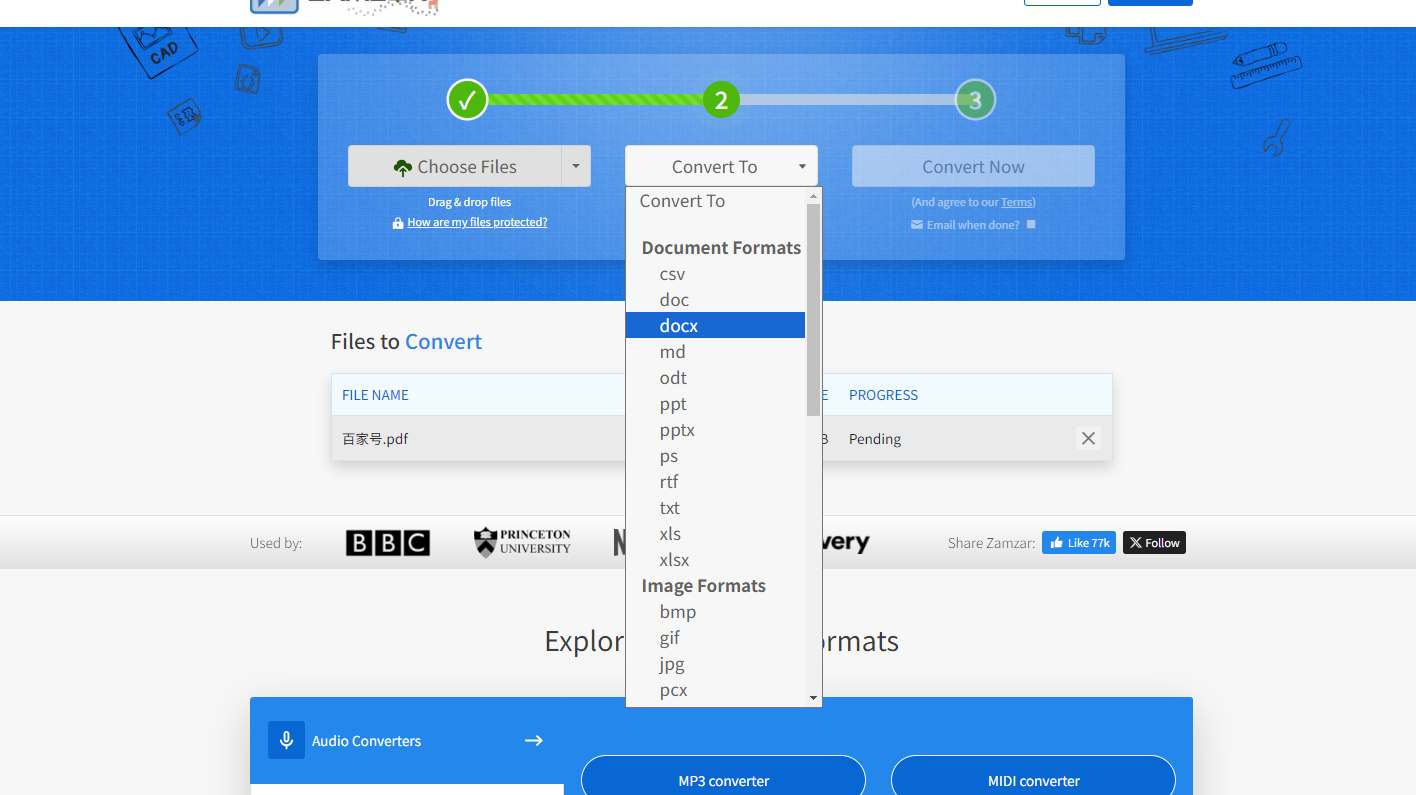This screenshot has width=1416, height=795.
Task: Pick jpg under Image Formats
Action: (672, 664)
